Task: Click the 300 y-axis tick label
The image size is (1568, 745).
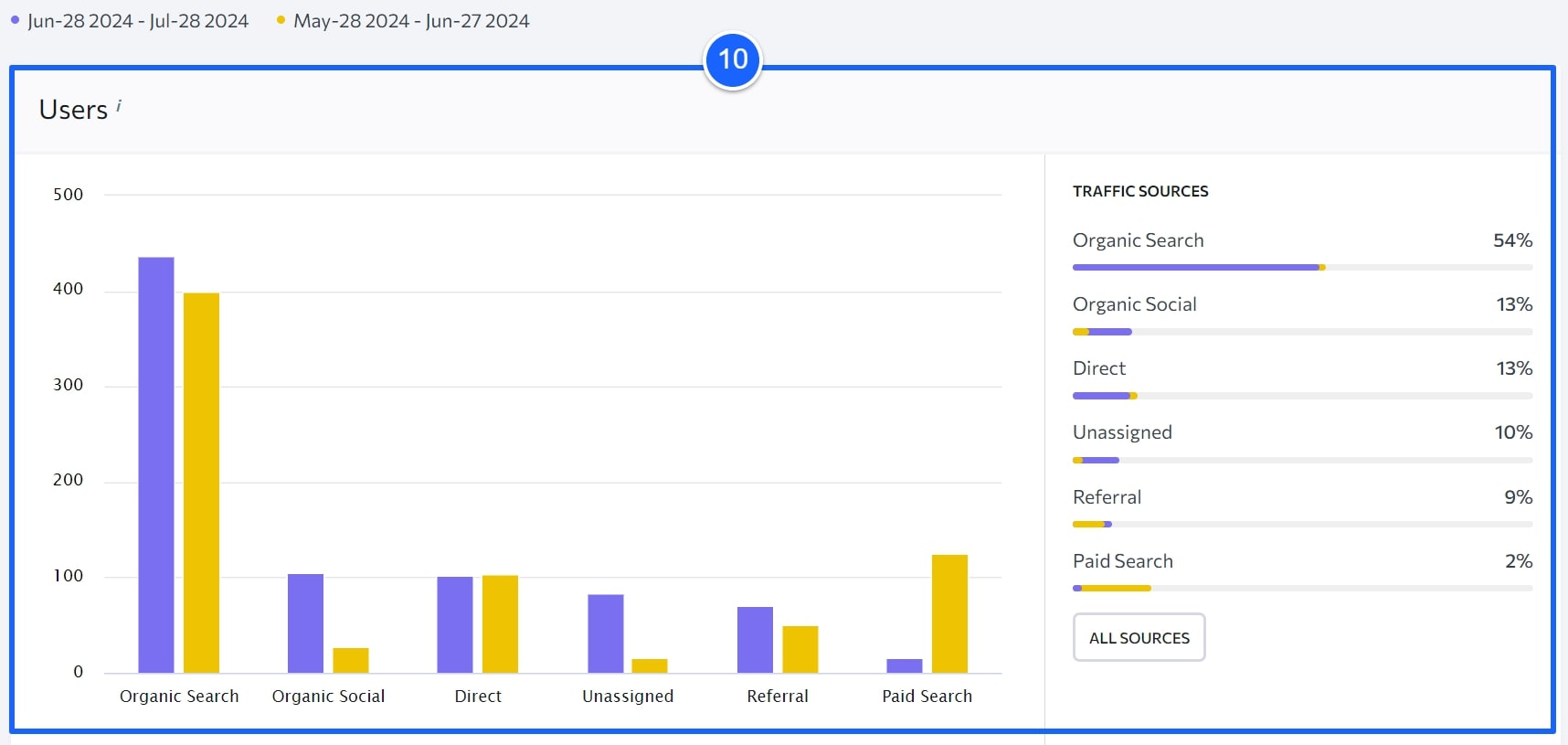Action: [68, 385]
